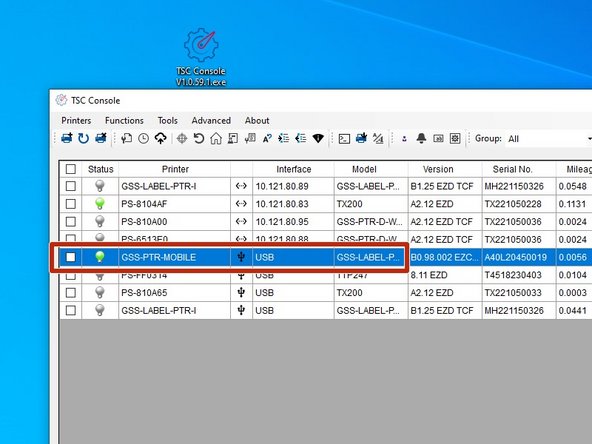Open the Tools menu
This screenshot has height=444, width=592.
(x=168, y=120)
